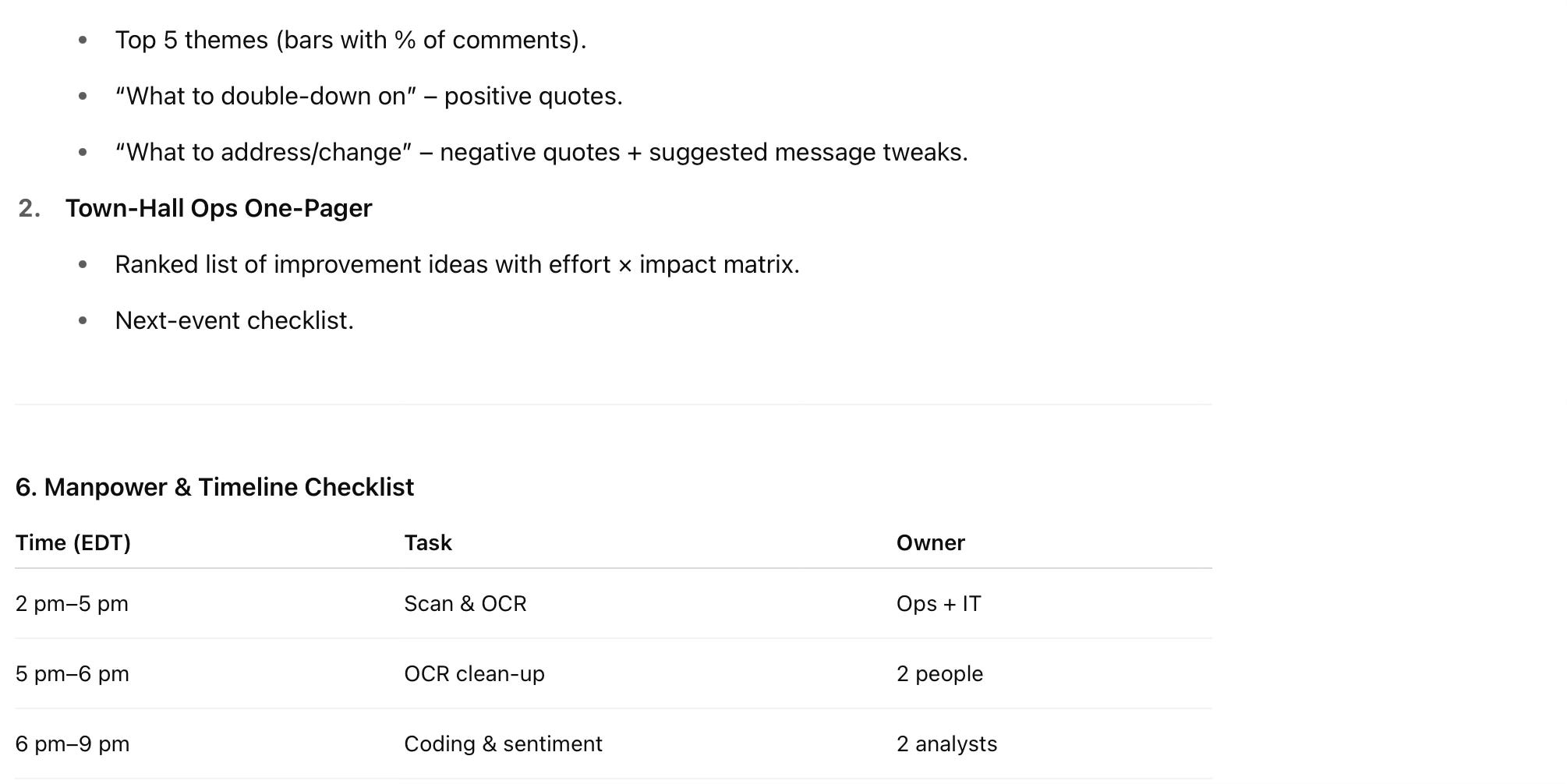Screen dimensions: 1567x784
Task: Click the 'Time (EDT)' column header
Action: 73,543
